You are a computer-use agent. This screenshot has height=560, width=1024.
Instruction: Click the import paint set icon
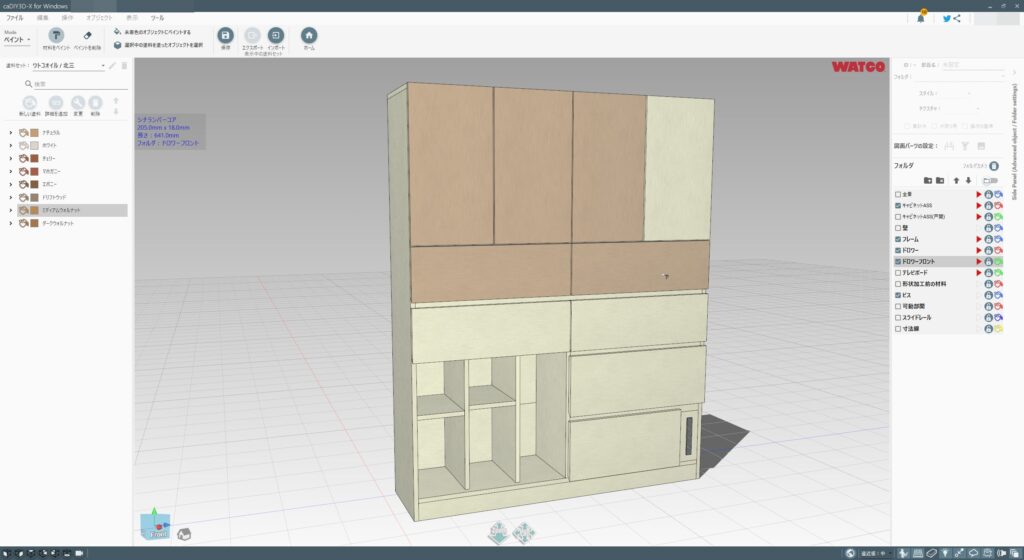click(x=275, y=35)
